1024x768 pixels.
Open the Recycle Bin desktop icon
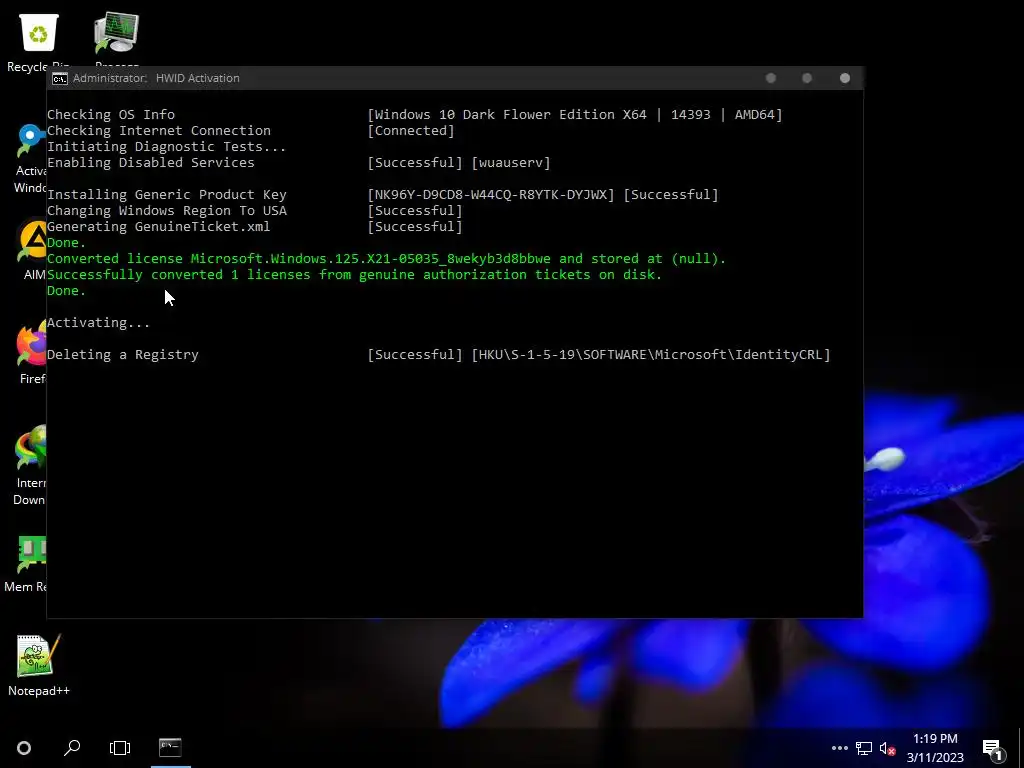coord(39,40)
